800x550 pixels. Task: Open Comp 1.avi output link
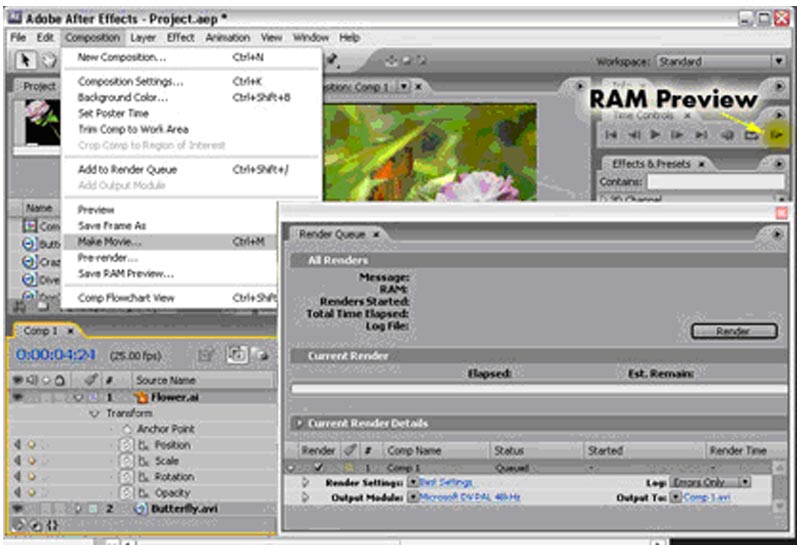click(x=707, y=497)
